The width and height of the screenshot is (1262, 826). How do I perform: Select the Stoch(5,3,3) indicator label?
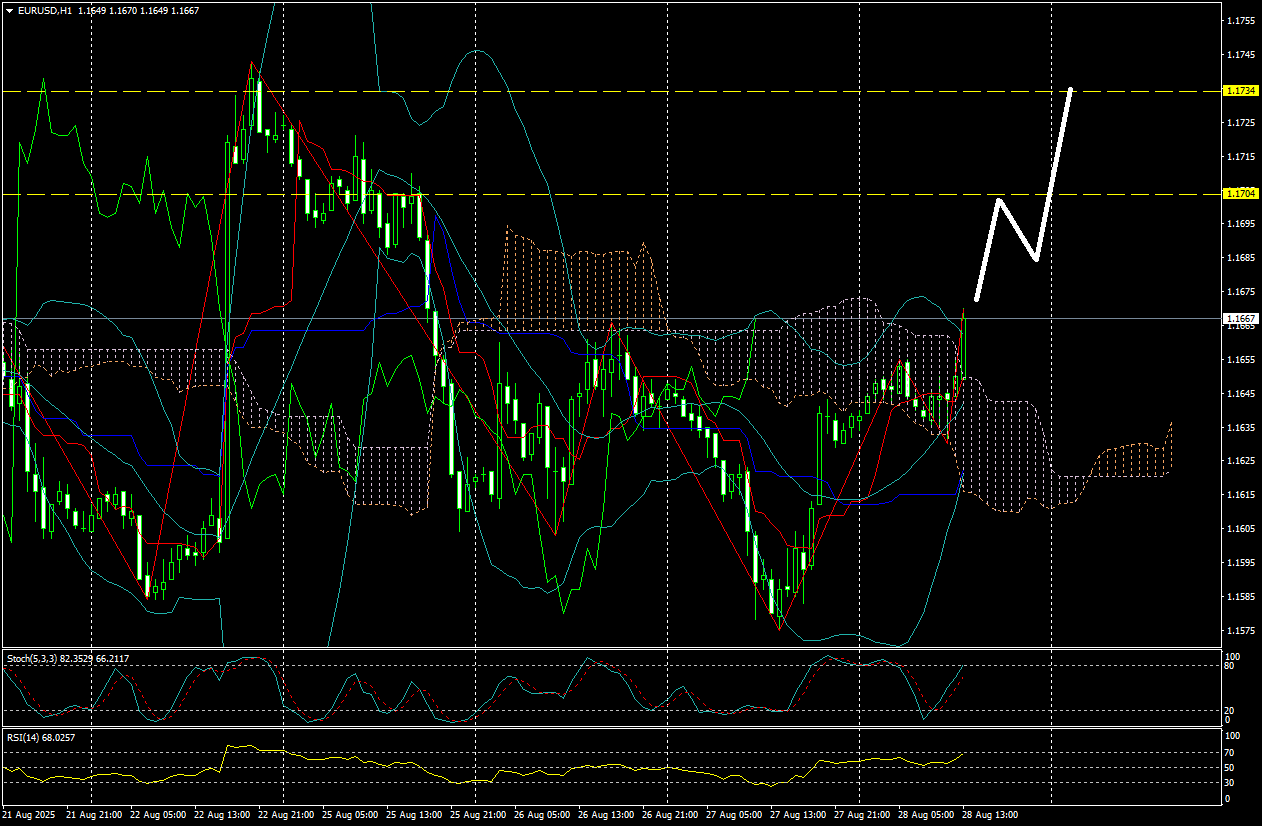(68, 658)
